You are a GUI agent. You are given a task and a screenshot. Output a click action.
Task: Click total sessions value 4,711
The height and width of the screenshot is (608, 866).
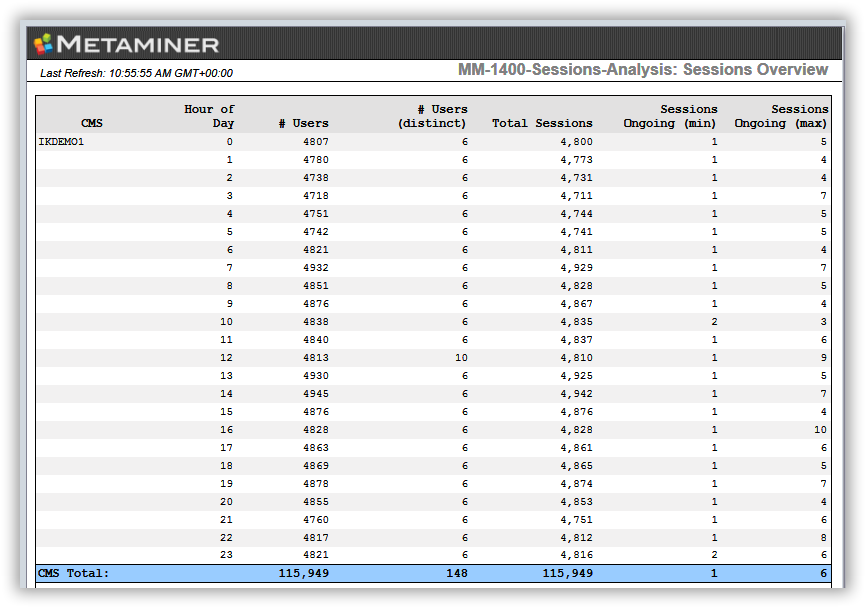point(576,195)
